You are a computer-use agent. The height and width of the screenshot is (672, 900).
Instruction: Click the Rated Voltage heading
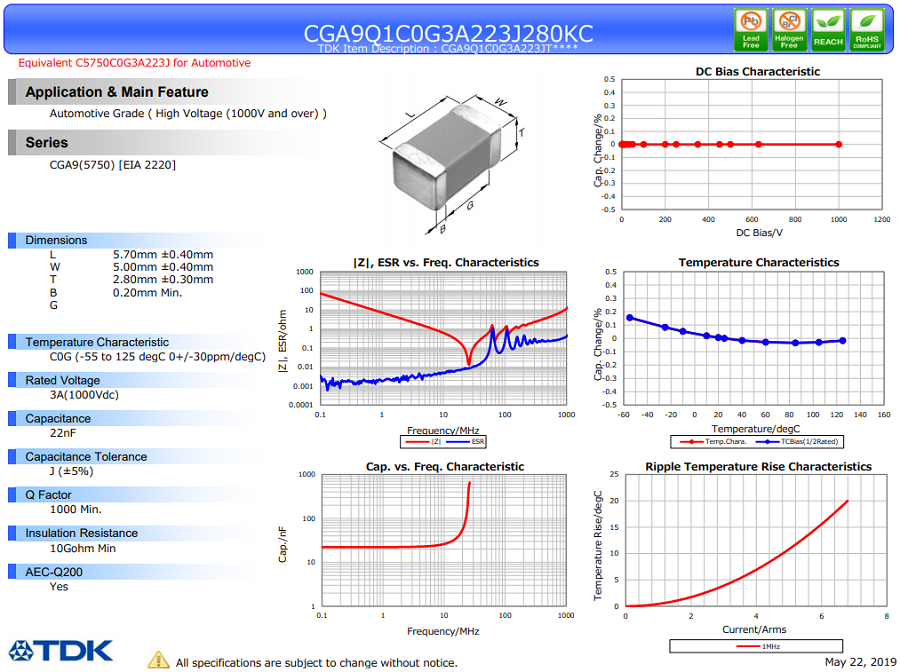tap(63, 380)
